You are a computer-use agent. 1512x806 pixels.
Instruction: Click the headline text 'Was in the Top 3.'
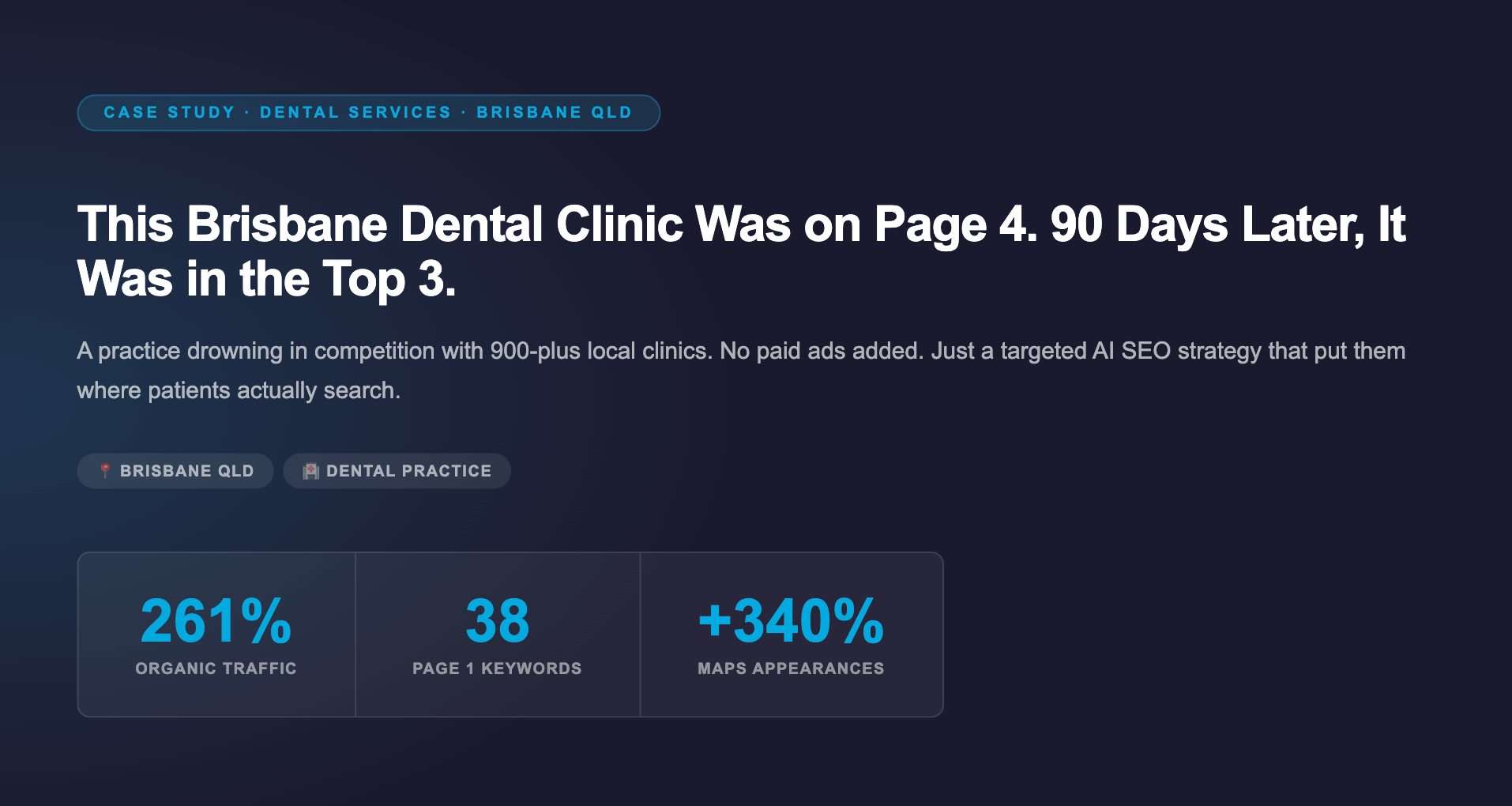click(266, 279)
